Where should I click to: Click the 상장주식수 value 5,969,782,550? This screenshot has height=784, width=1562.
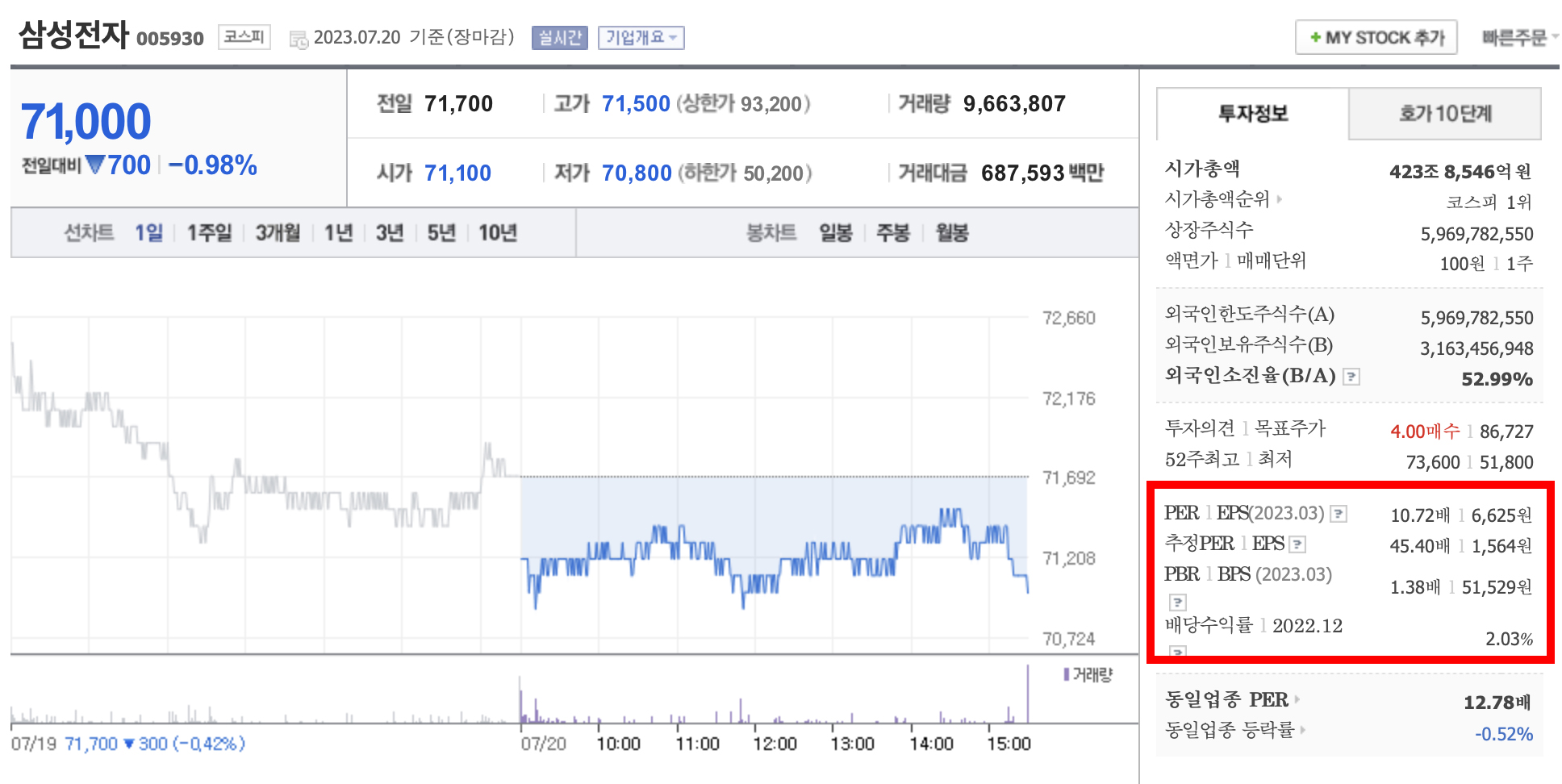tap(1476, 234)
